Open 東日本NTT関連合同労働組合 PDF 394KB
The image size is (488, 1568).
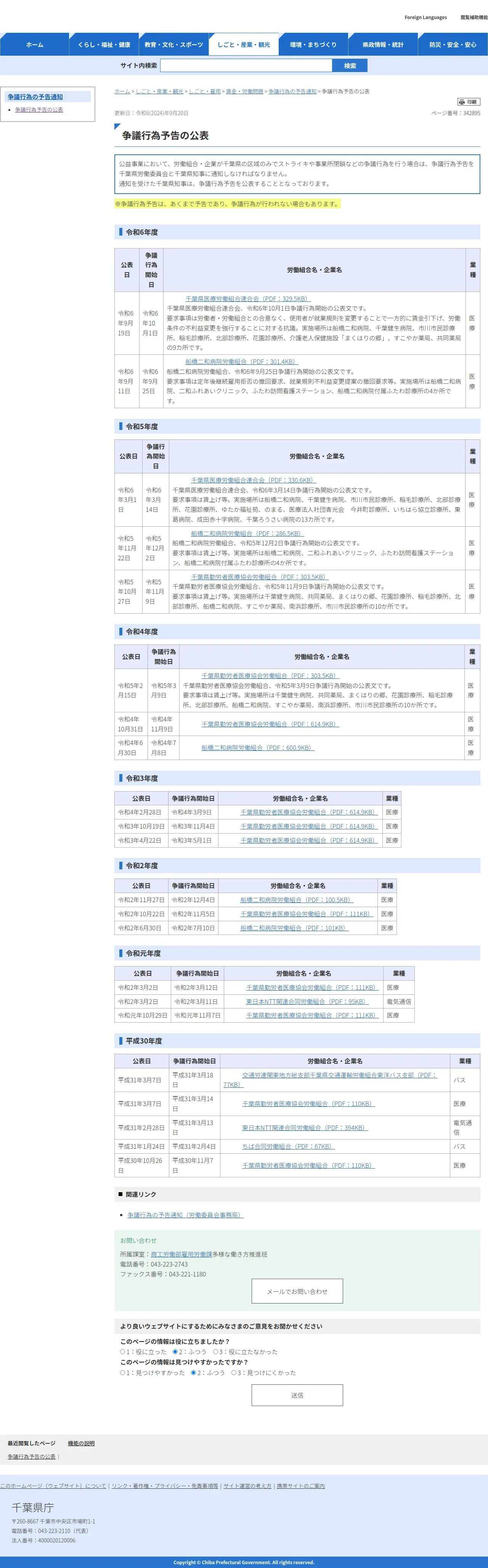(305, 1127)
